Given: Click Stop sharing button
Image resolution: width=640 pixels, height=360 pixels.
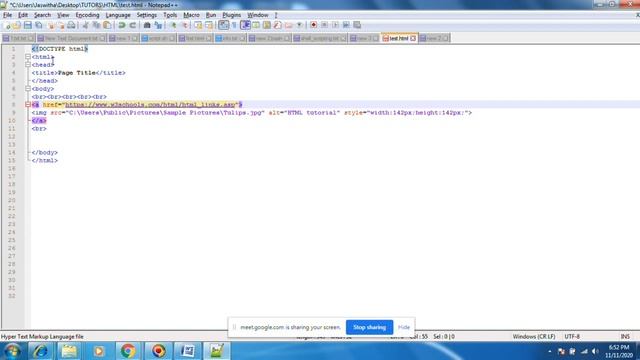Looking at the screenshot, I should [x=369, y=327].
